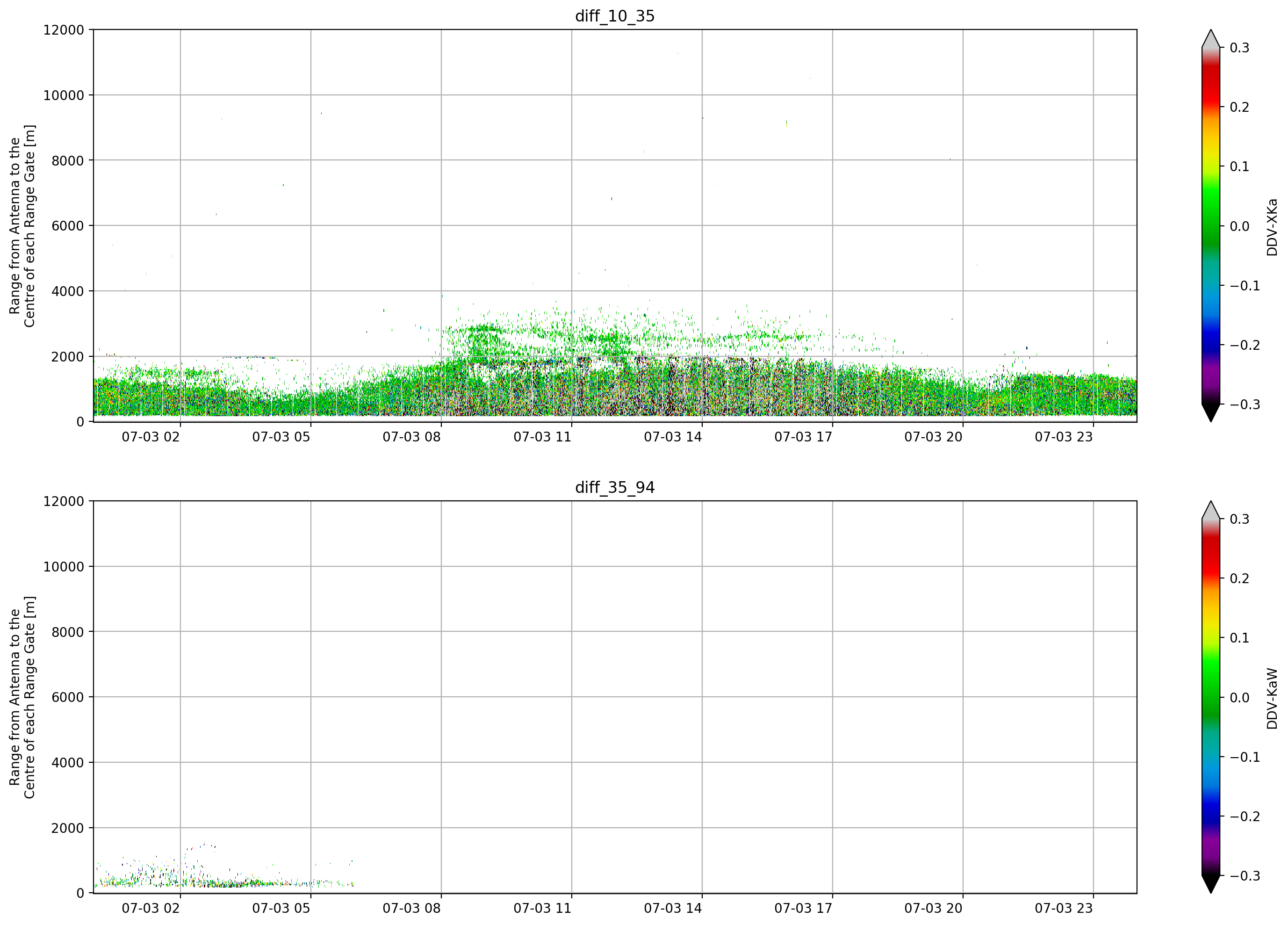Click the 0.3 tick on DDV-KaW colorbar

(x=1240, y=519)
